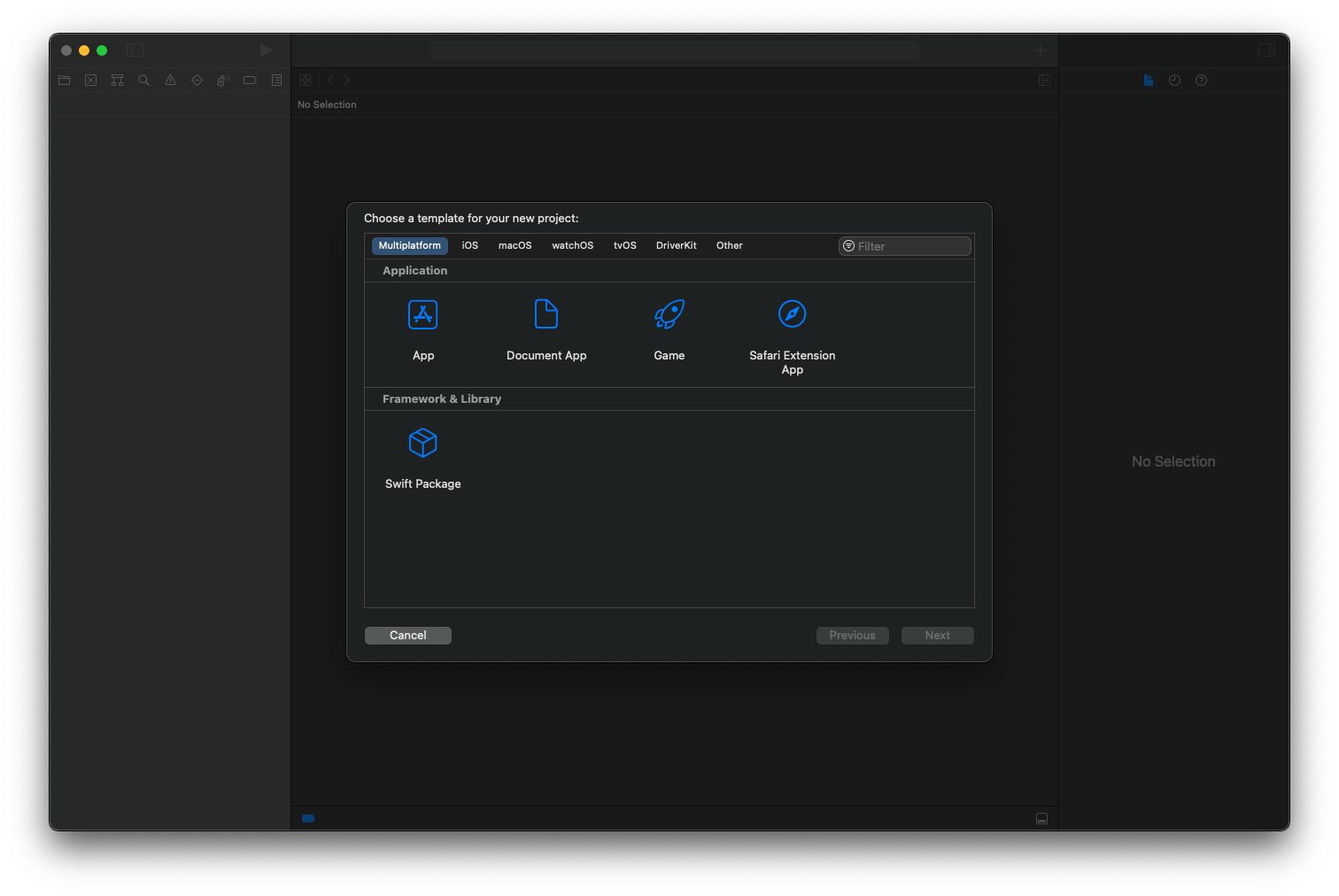Select the App template icon
This screenshot has width=1339, height=896.
(422, 314)
